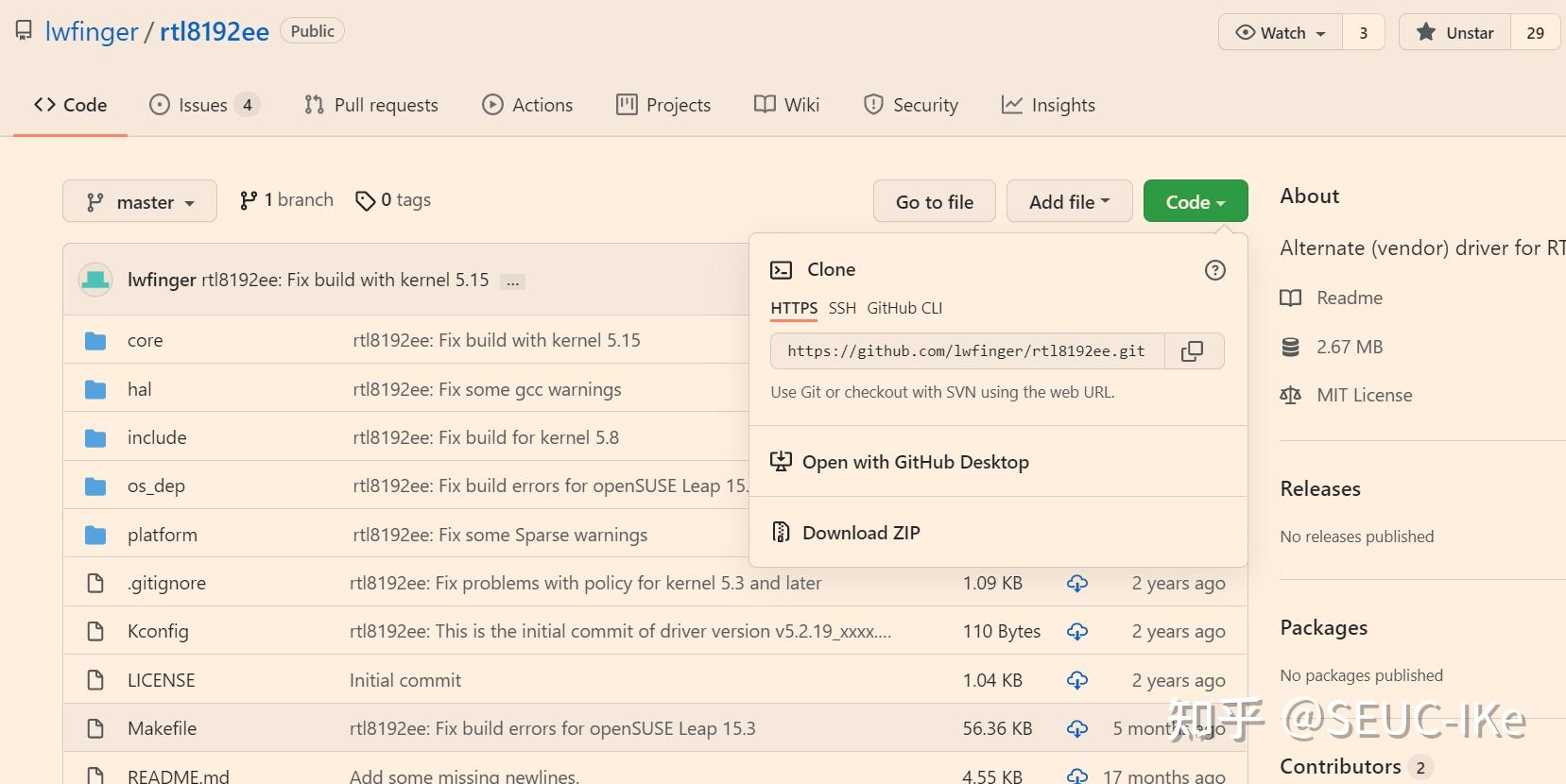This screenshot has height=784, width=1566.
Task: Click the download cloud icon for .gitignore
Action: pyautogui.click(x=1077, y=584)
